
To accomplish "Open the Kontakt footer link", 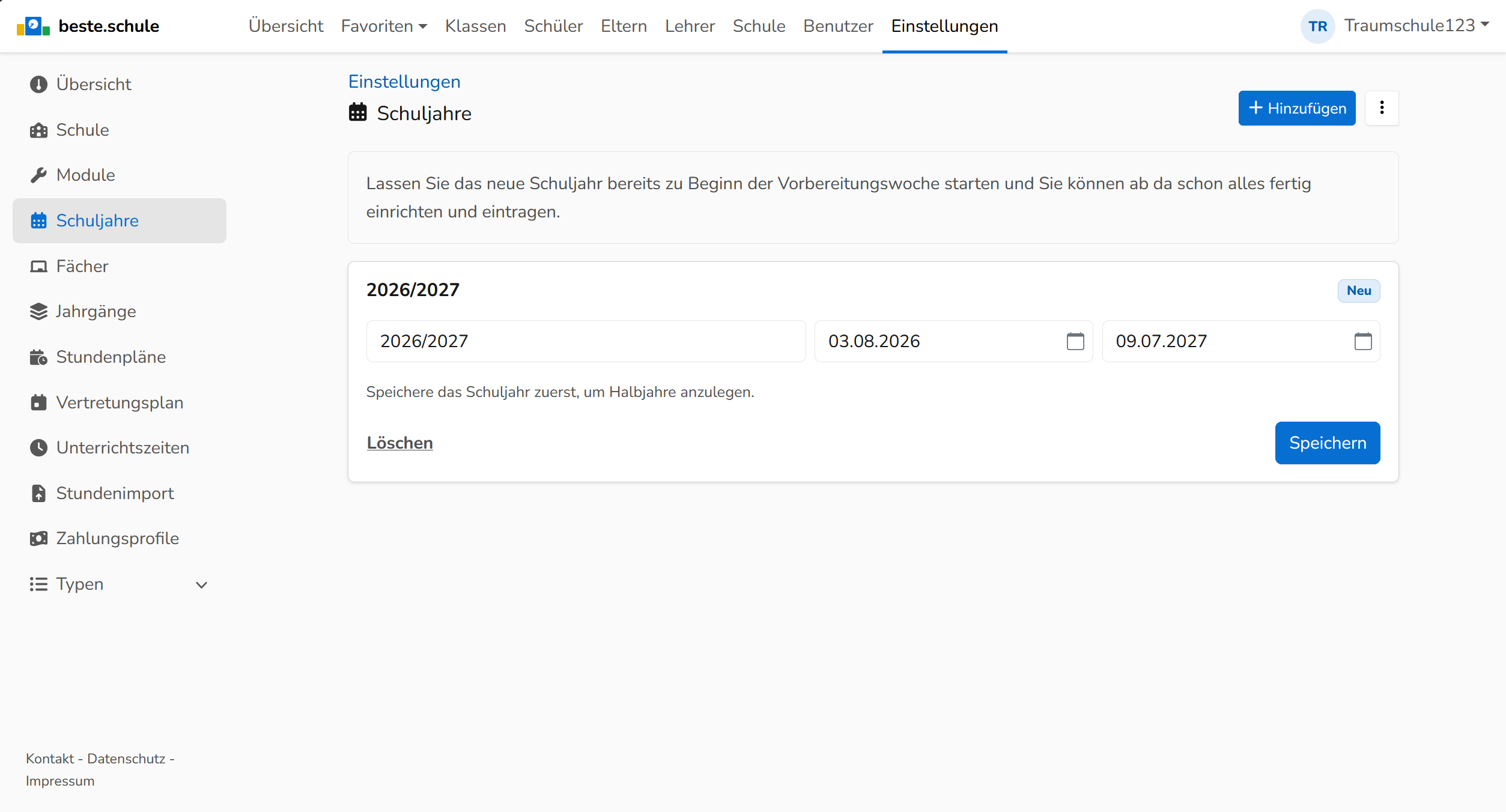I will 50,759.
